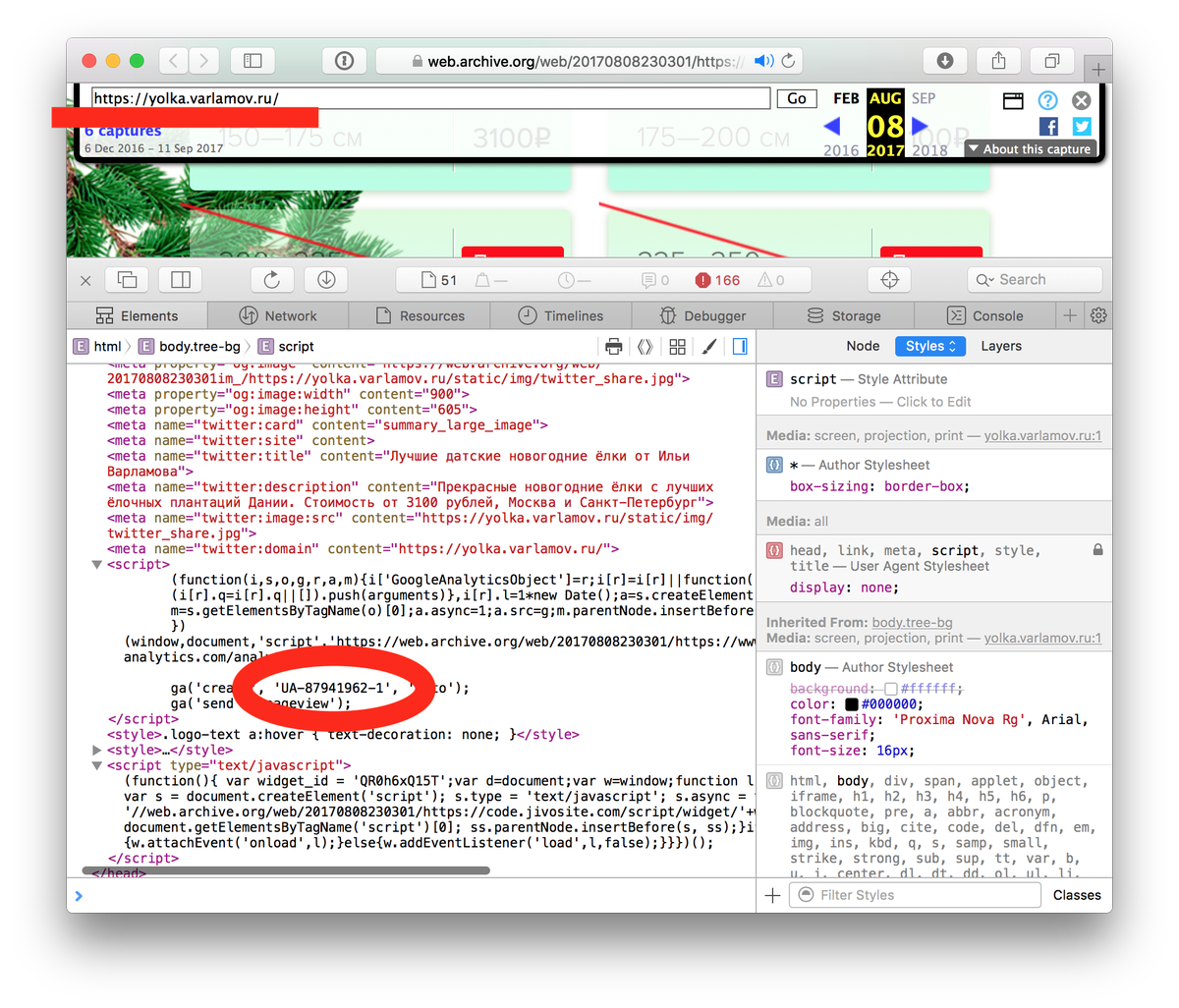Click the Wayback URL input field

[x=430, y=98]
